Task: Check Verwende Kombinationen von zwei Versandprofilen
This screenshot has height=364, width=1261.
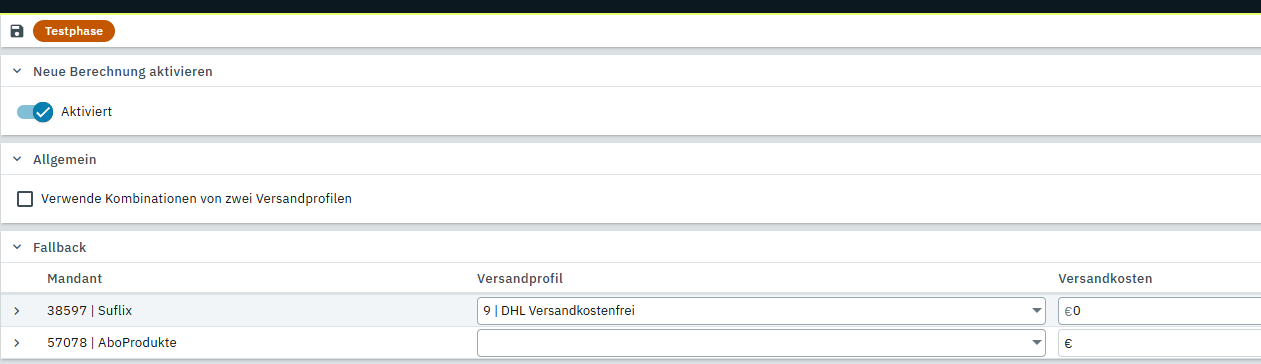Action: click(x=25, y=199)
